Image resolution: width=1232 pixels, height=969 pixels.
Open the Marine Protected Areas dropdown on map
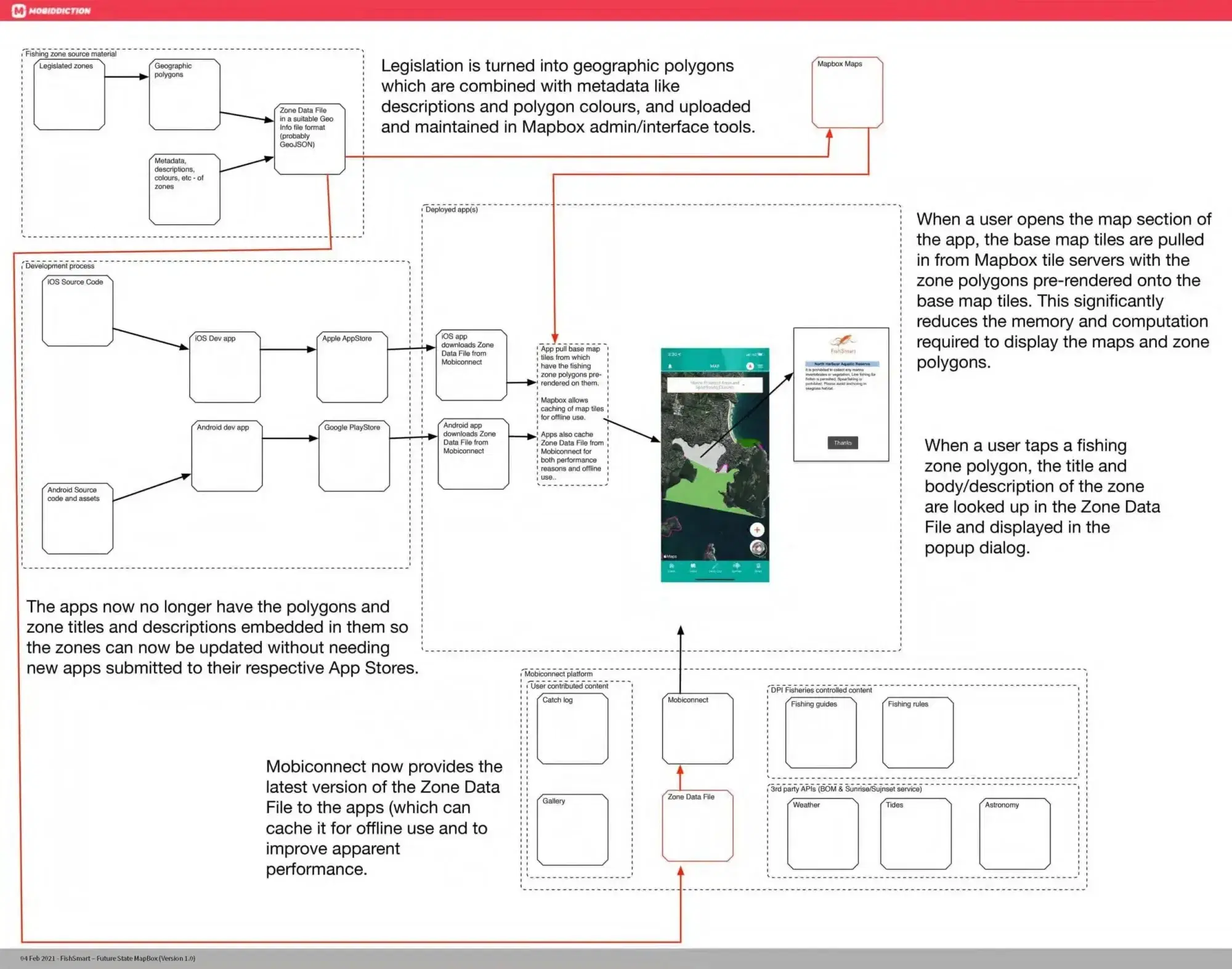715,385
